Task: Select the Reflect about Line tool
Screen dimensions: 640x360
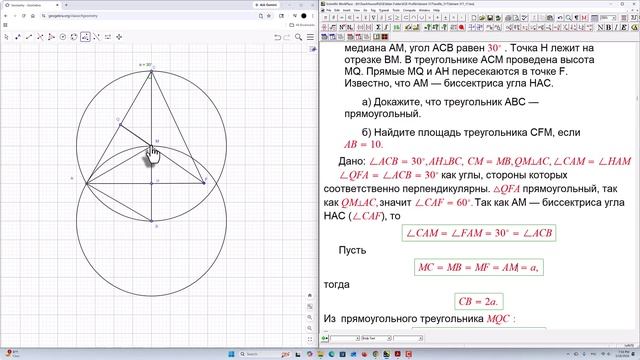Action: tap(96, 37)
